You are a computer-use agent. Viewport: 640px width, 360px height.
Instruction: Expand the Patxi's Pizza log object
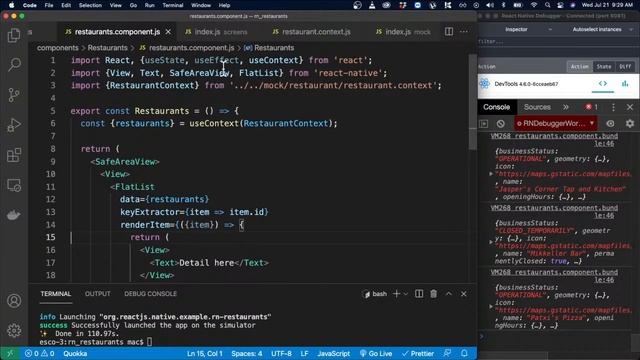coord(491,306)
